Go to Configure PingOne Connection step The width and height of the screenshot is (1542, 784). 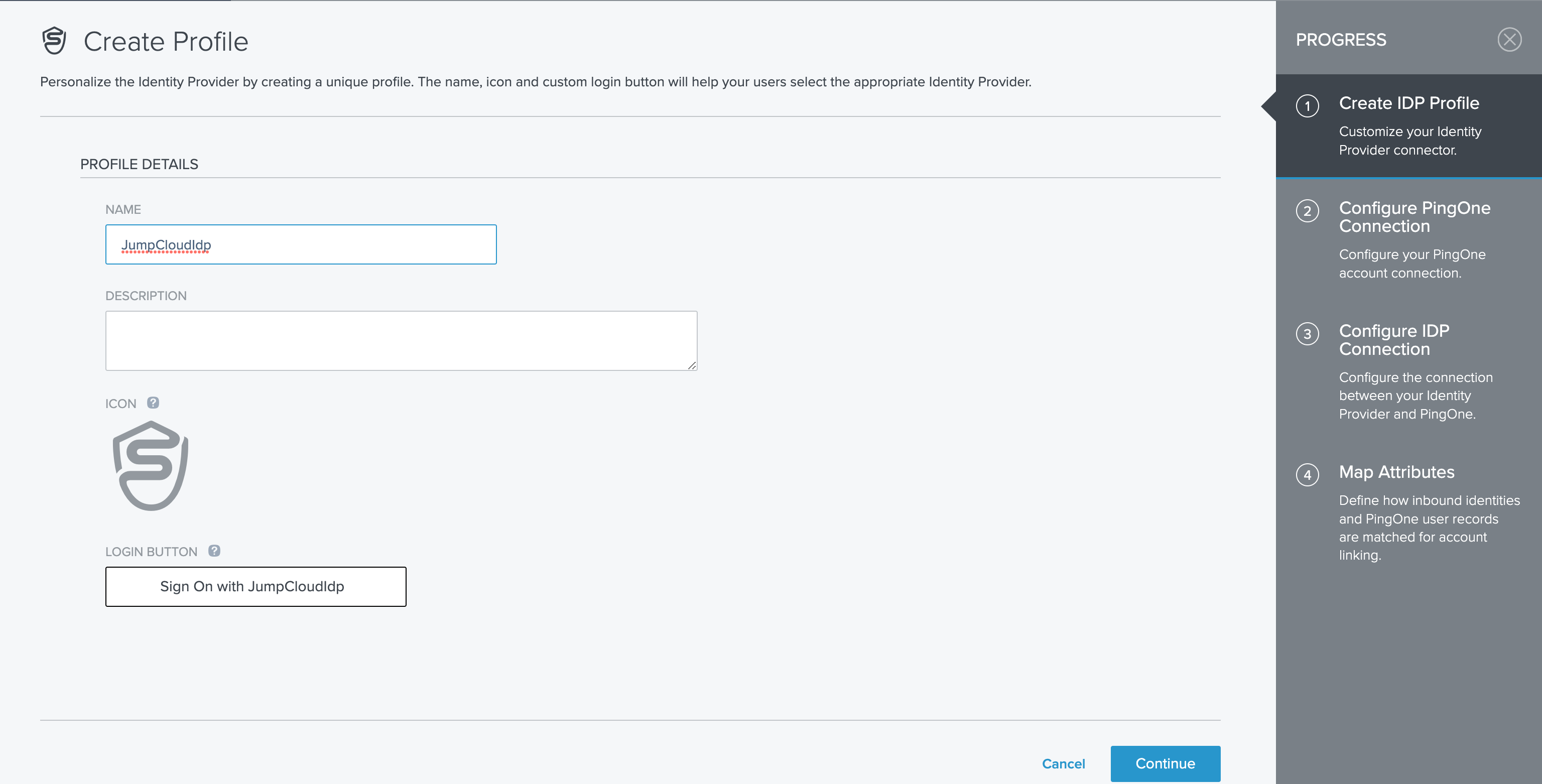[1414, 217]
